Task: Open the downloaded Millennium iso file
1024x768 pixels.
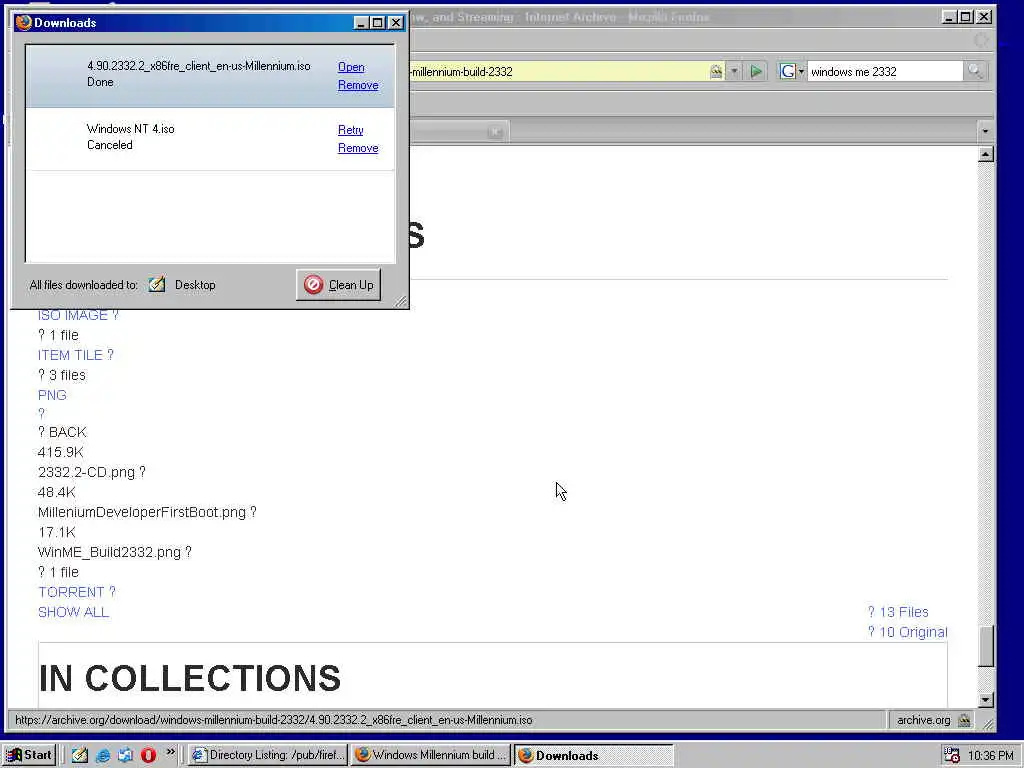Action: pos(351,67)
